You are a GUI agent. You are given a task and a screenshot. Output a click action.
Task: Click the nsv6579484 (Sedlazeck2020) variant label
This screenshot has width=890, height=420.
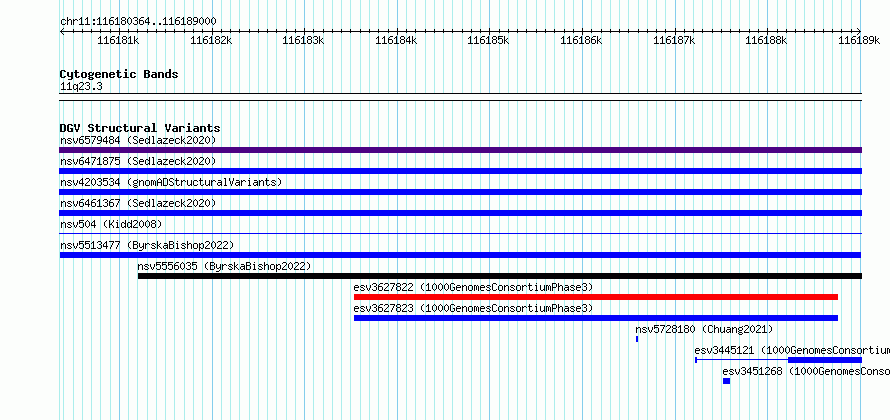(x=138, y=140)
